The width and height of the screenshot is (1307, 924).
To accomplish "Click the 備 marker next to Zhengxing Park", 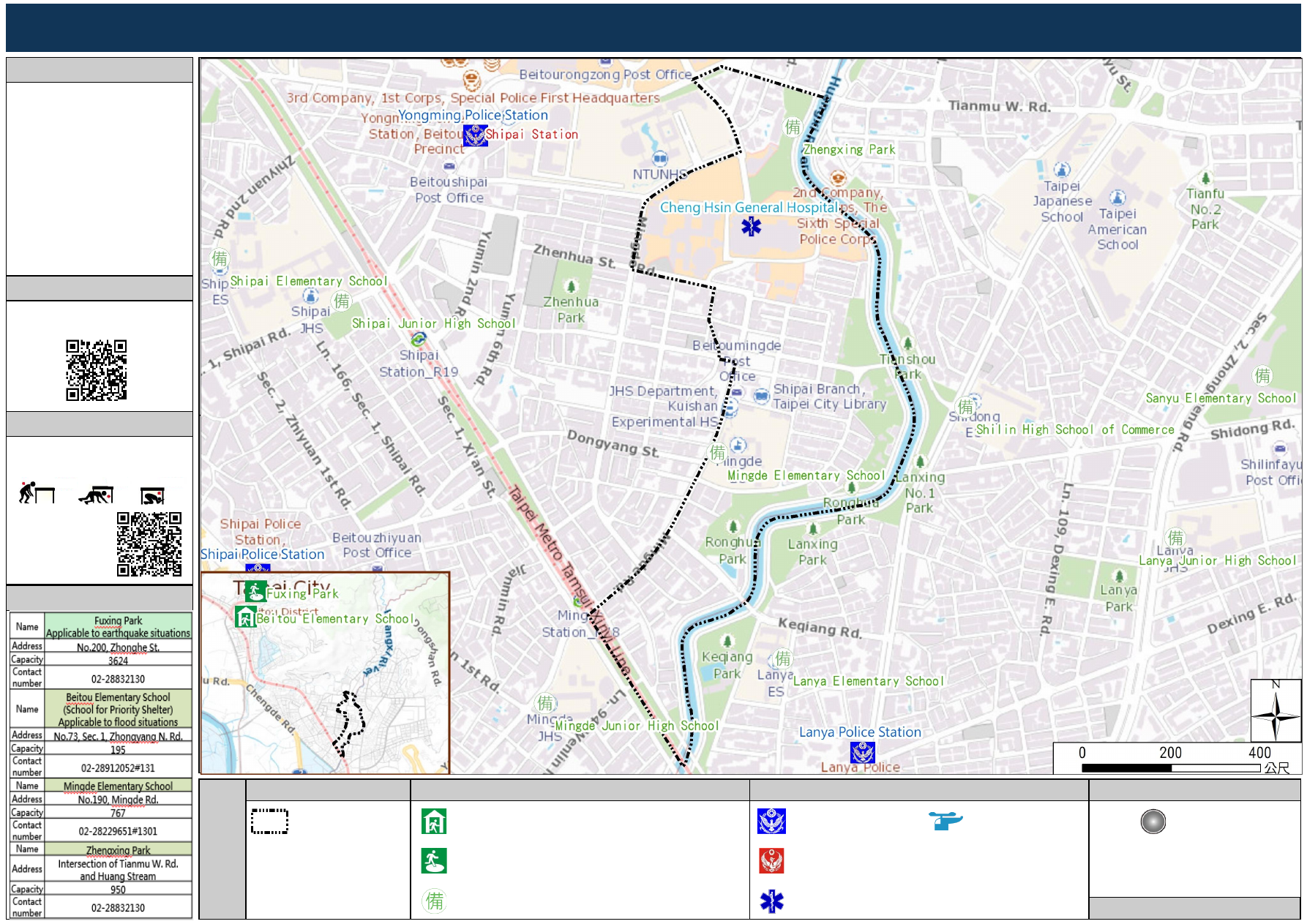I will point(793,127).
